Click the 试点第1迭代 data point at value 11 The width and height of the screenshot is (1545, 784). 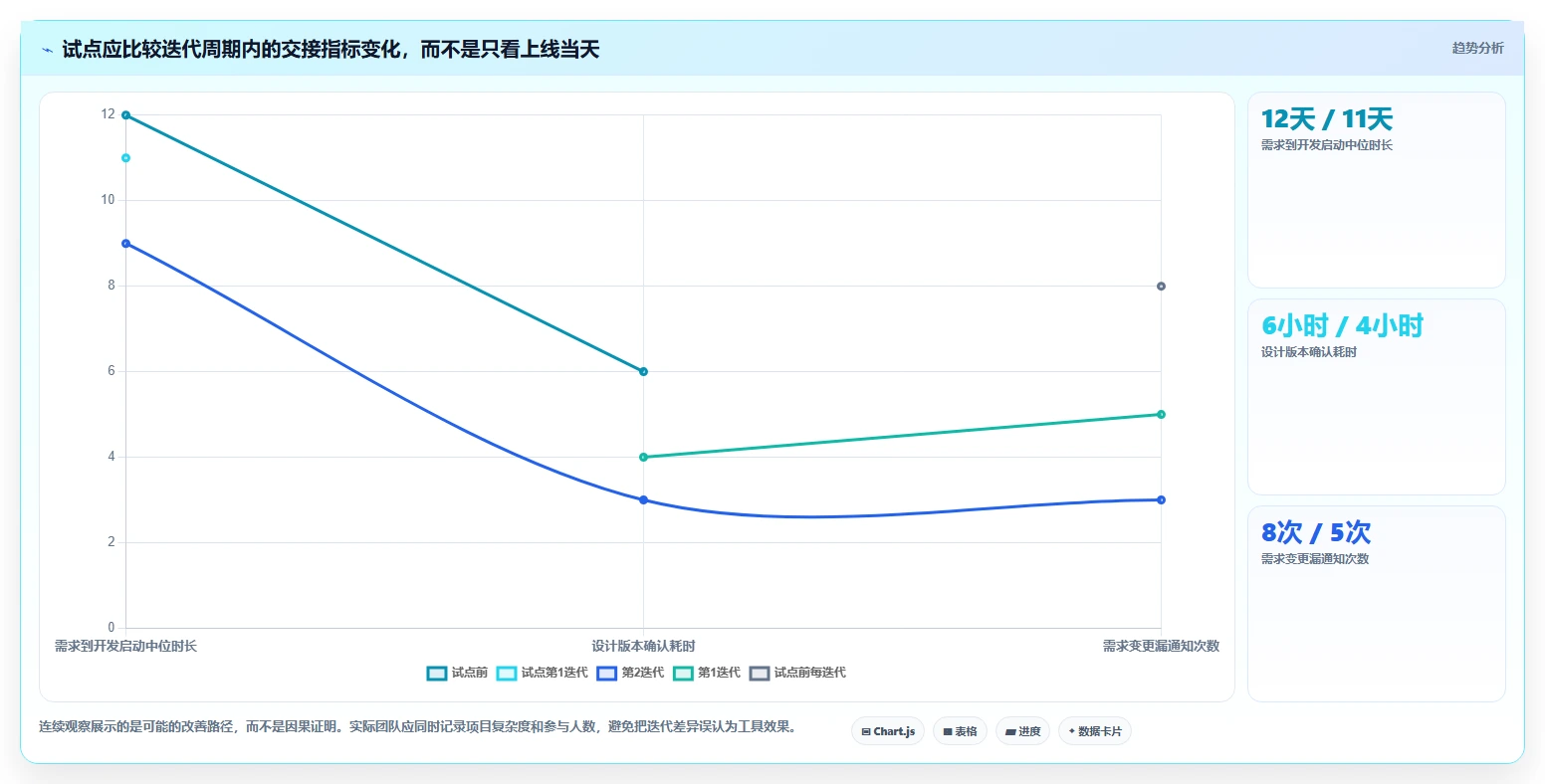click(125, 158)
